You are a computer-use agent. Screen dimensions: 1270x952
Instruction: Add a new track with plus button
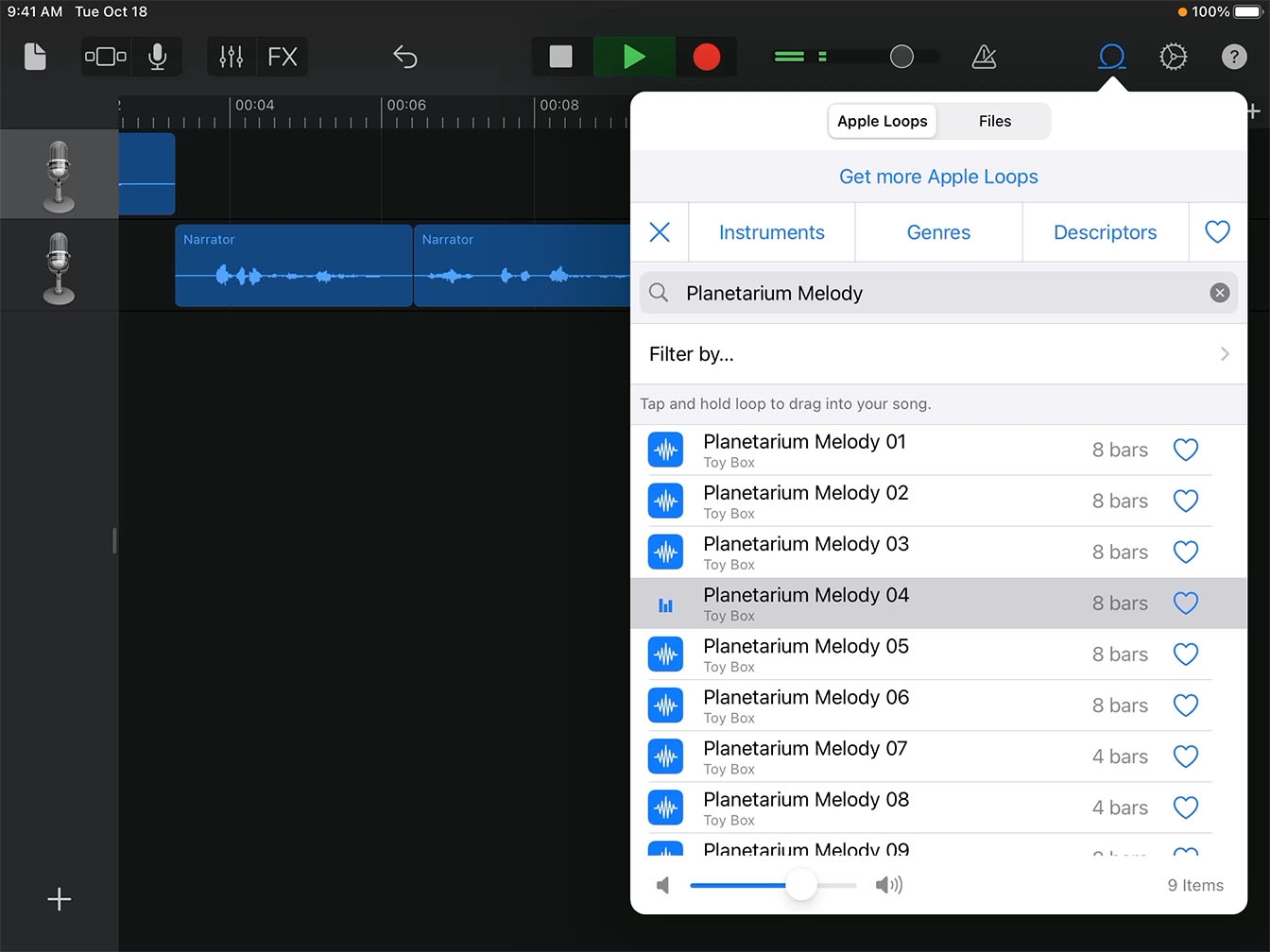click(59, 899)
